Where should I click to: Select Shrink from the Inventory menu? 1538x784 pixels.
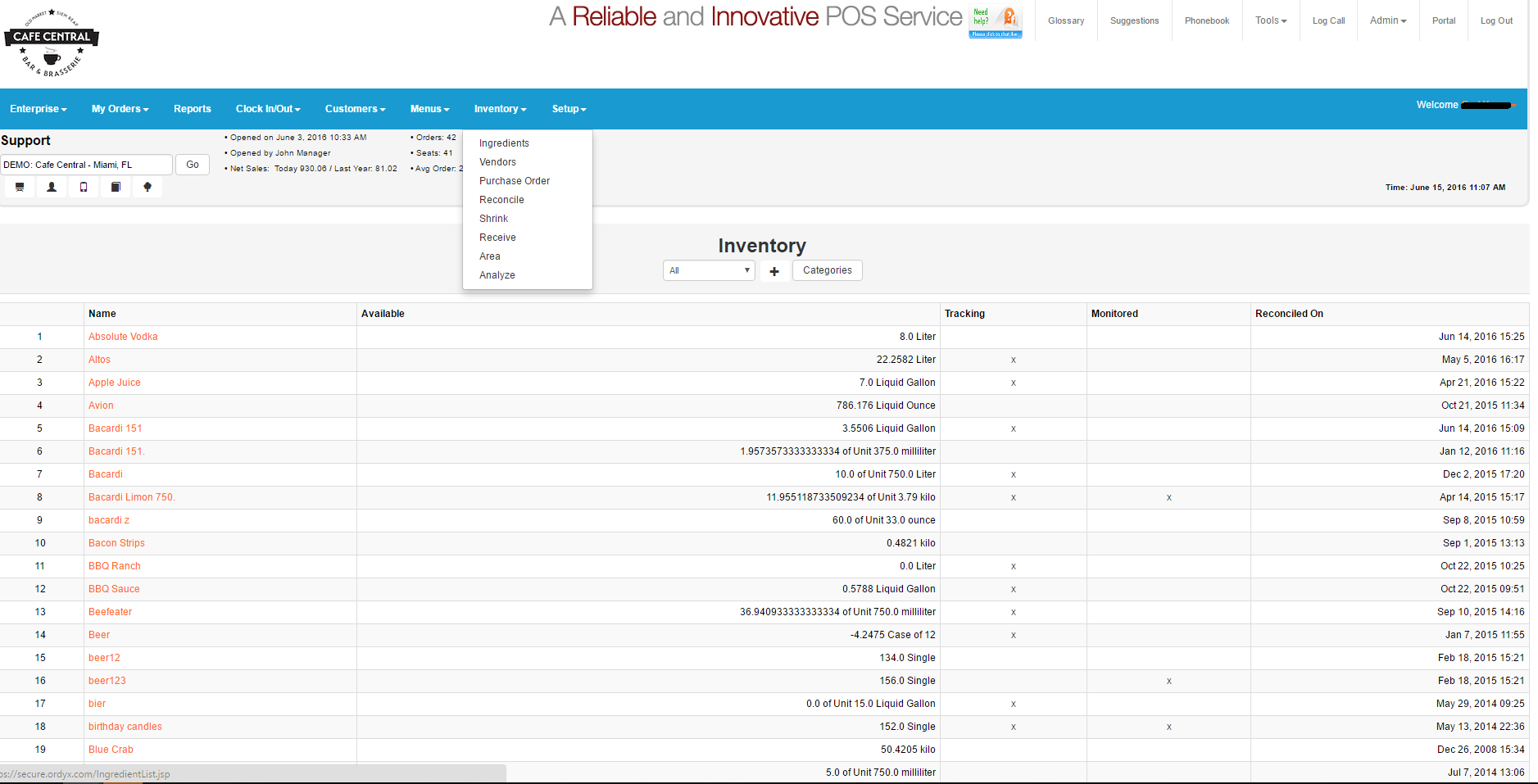pos(494,219)
